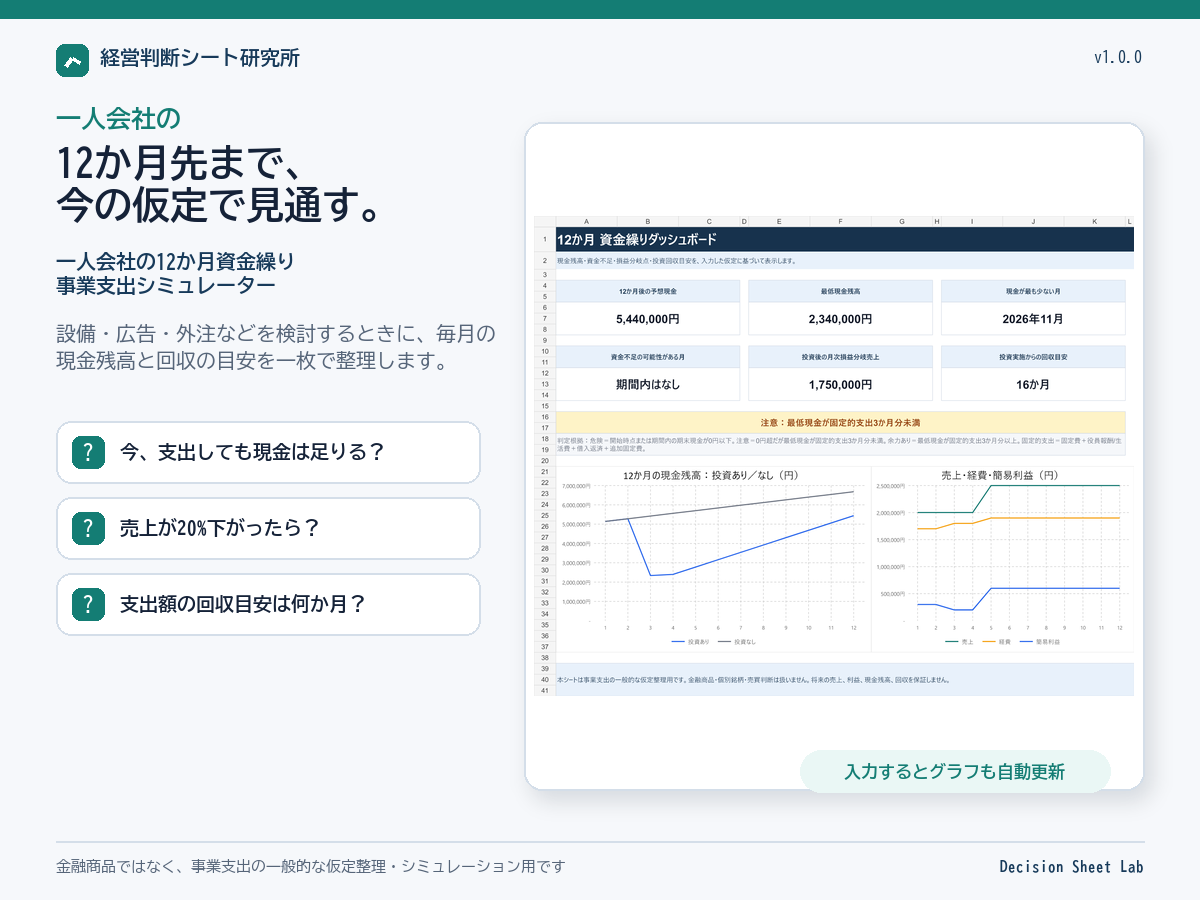Select the 売上が20%下がったら？ card
Screen dimensions: 1200x900
click(x=268, y=528)
